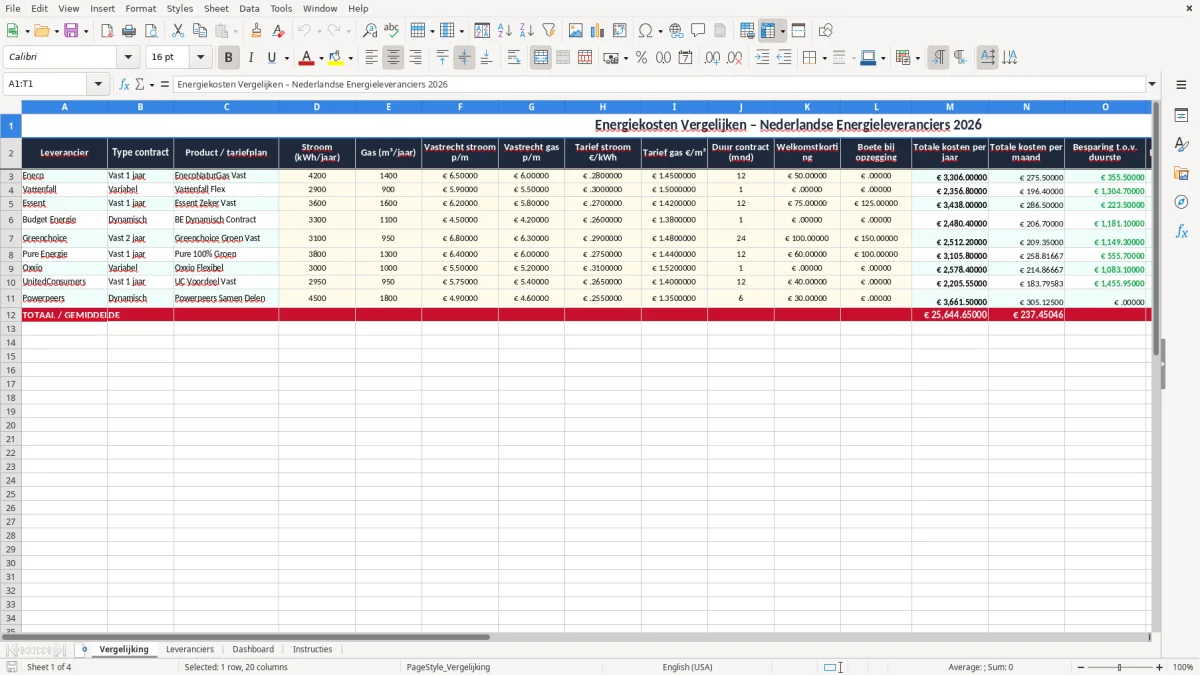
Task: Switch to the Instructies sheet tab
Action: (x=312, y=649)
